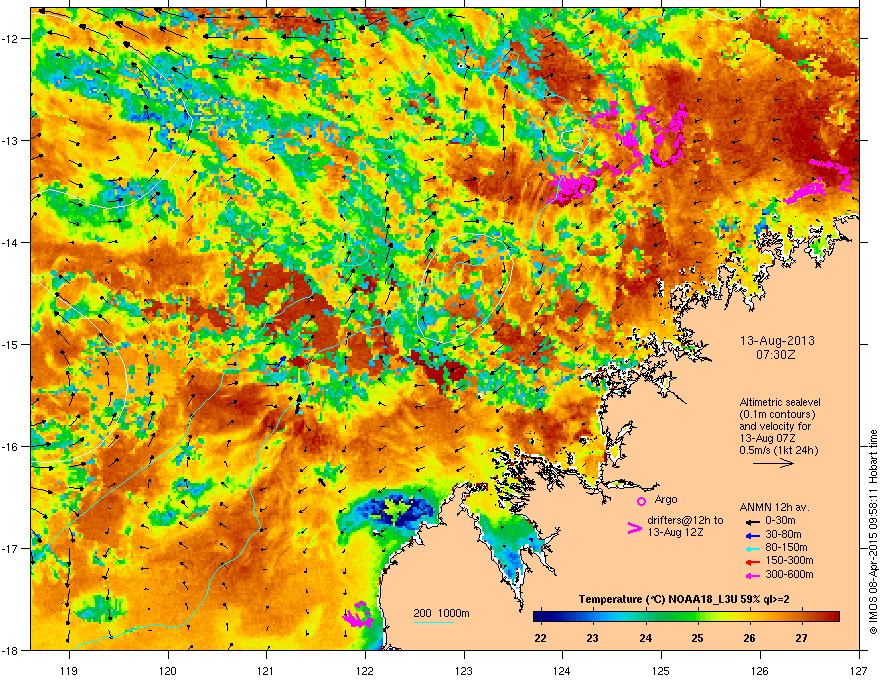Click the '127' longitude axis label
880x680 pixels.
point(859,670)
